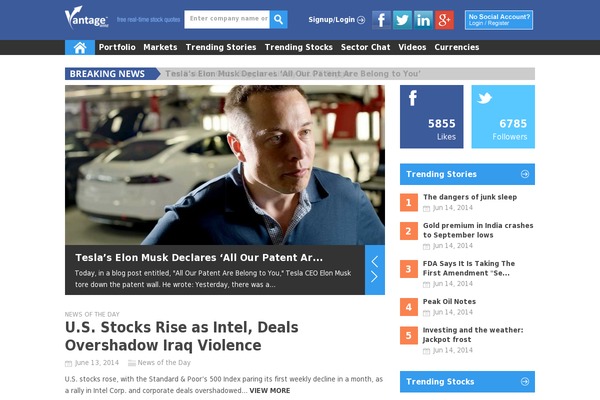The image size is (600, 400).
Task: Click the Signup/Login link
Action: (332, 20)
